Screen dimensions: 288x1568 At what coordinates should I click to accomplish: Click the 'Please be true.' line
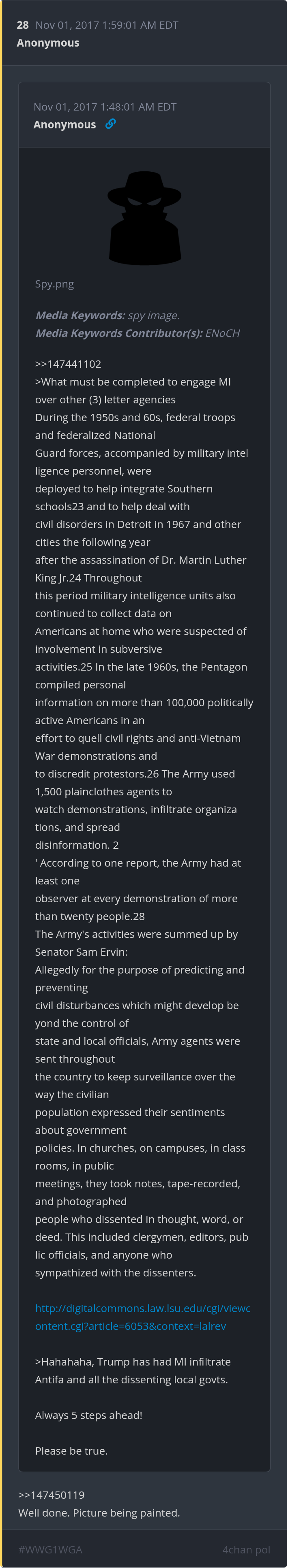point(71,1451)
